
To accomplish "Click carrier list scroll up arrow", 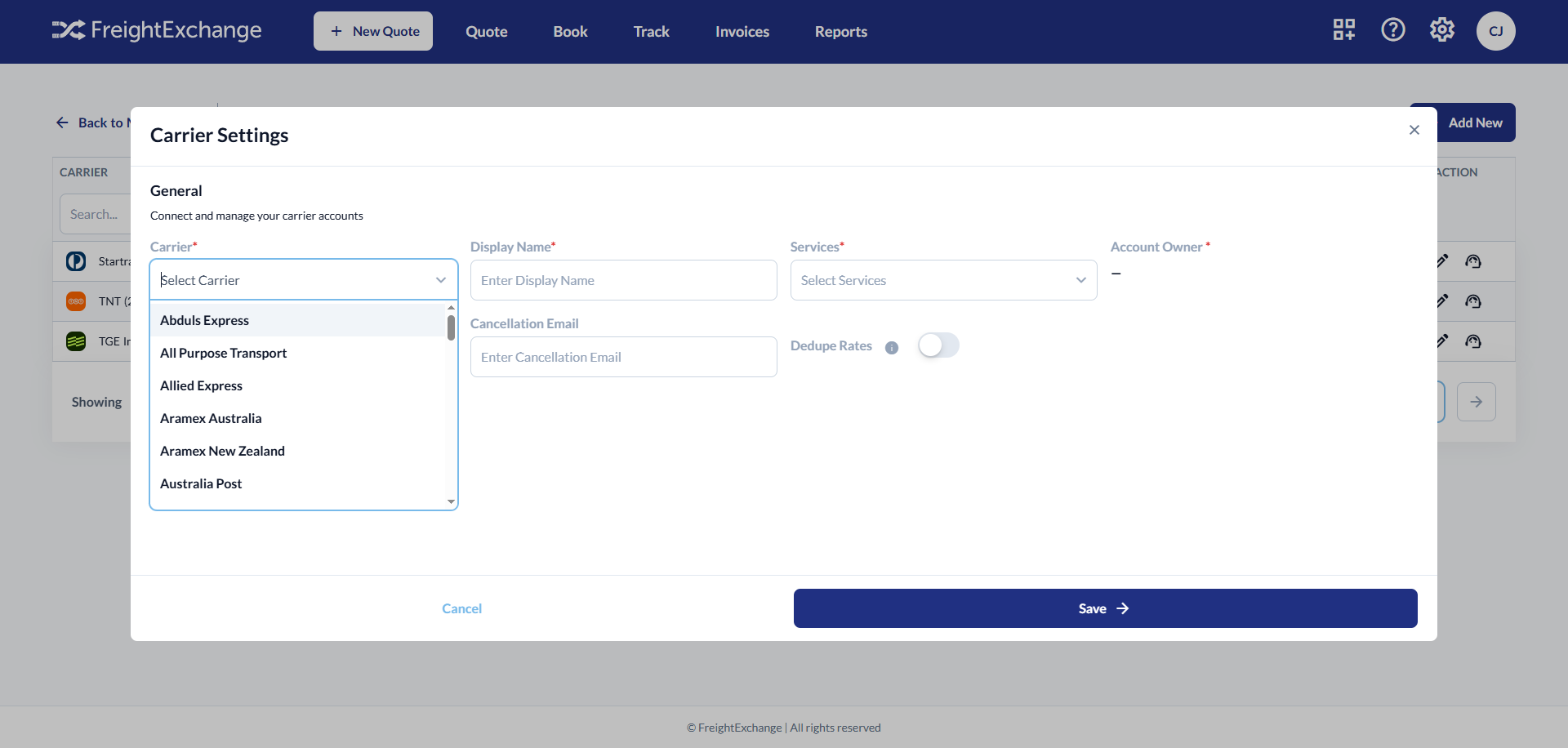I will [451, 308].
